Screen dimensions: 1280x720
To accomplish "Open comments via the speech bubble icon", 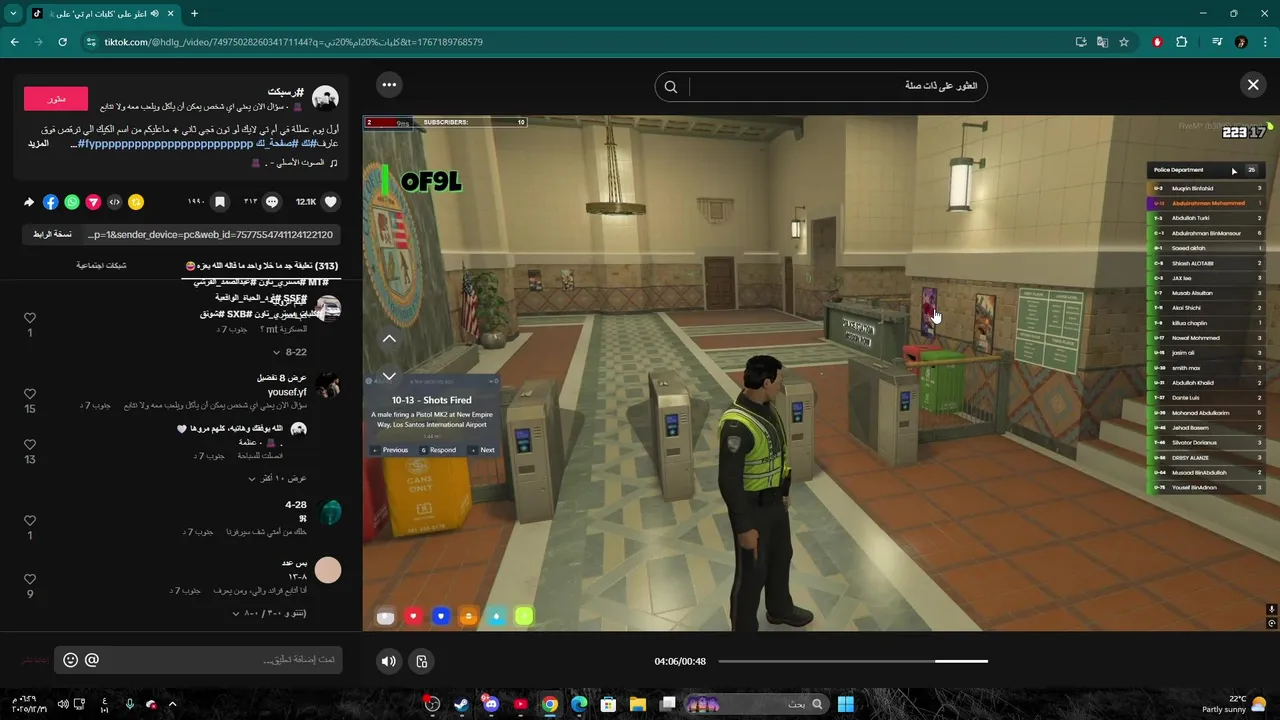I will click(271, 202).
